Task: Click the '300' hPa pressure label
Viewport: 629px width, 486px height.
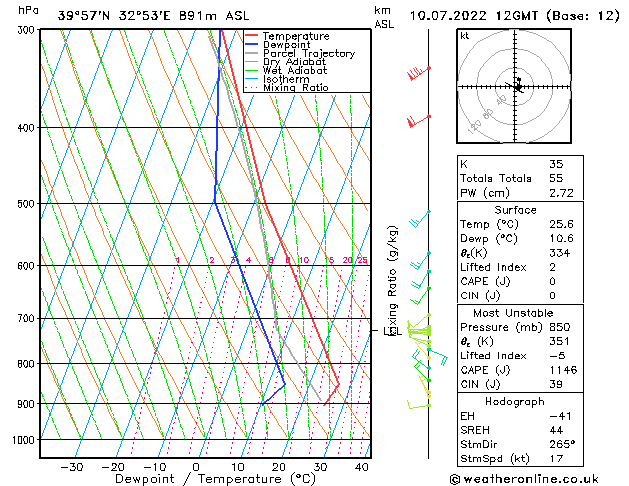Action: pos(28,30)
